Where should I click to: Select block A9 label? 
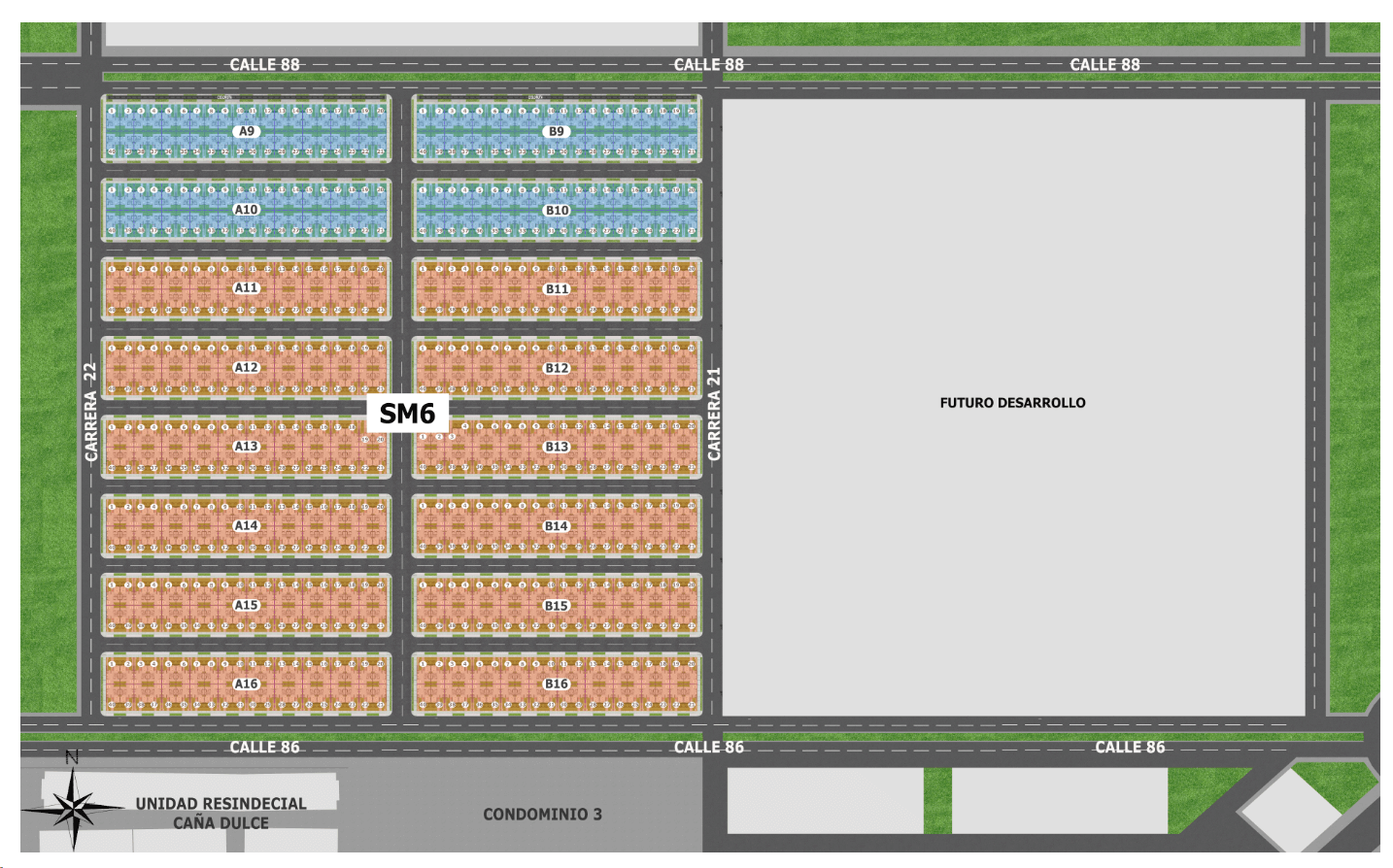[247, 131]
